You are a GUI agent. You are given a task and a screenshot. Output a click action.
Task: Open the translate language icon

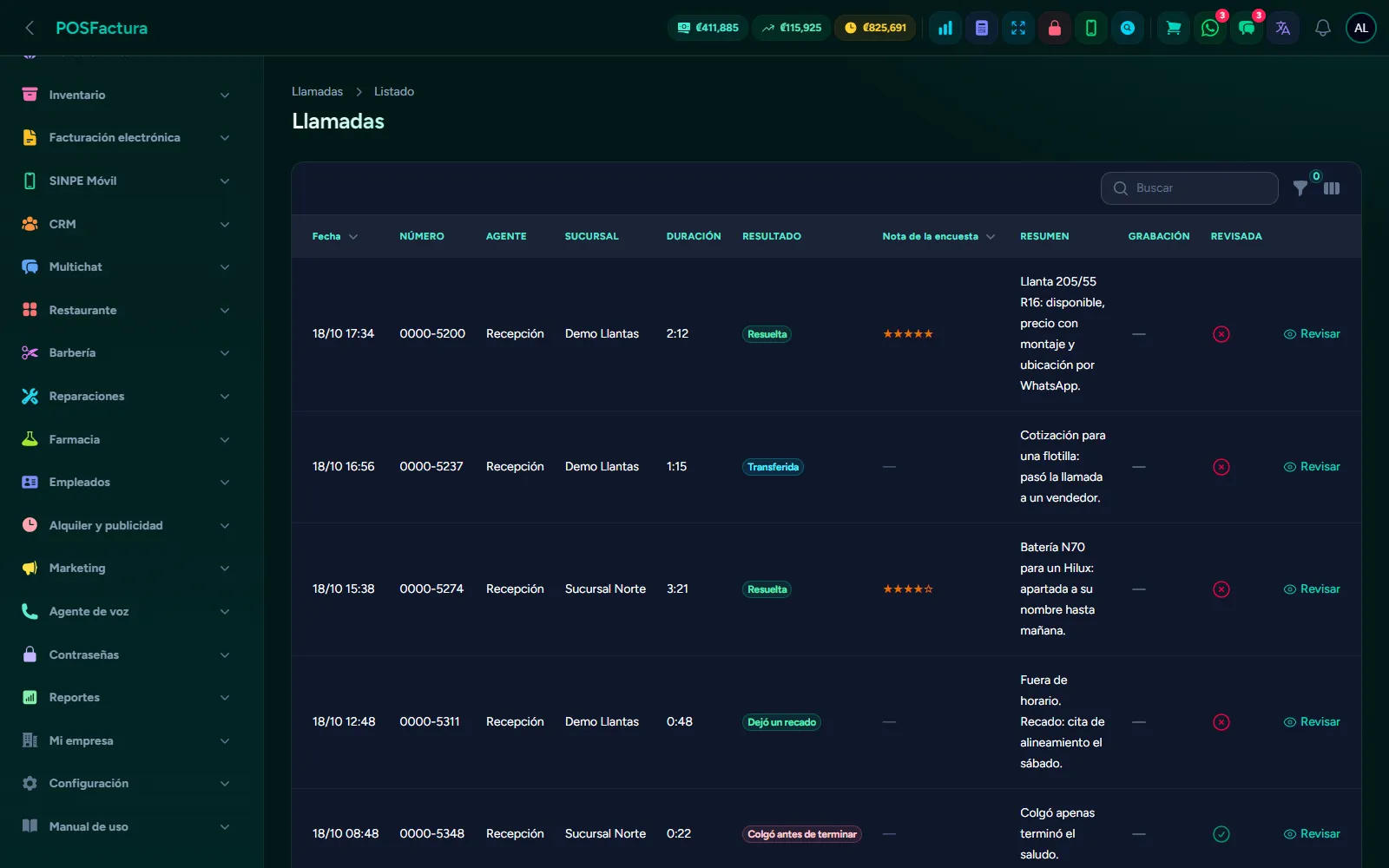point(1282,28)
